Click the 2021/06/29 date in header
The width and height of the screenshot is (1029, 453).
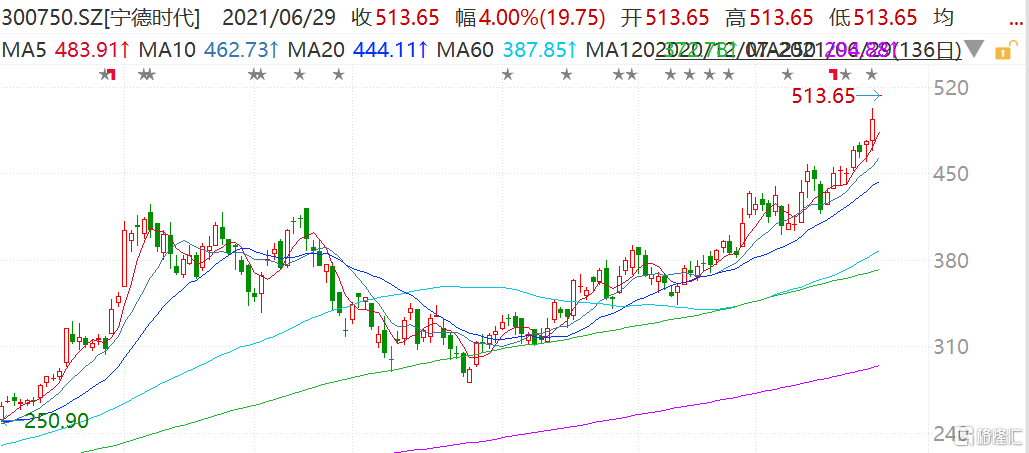click(x=280, y=18)
